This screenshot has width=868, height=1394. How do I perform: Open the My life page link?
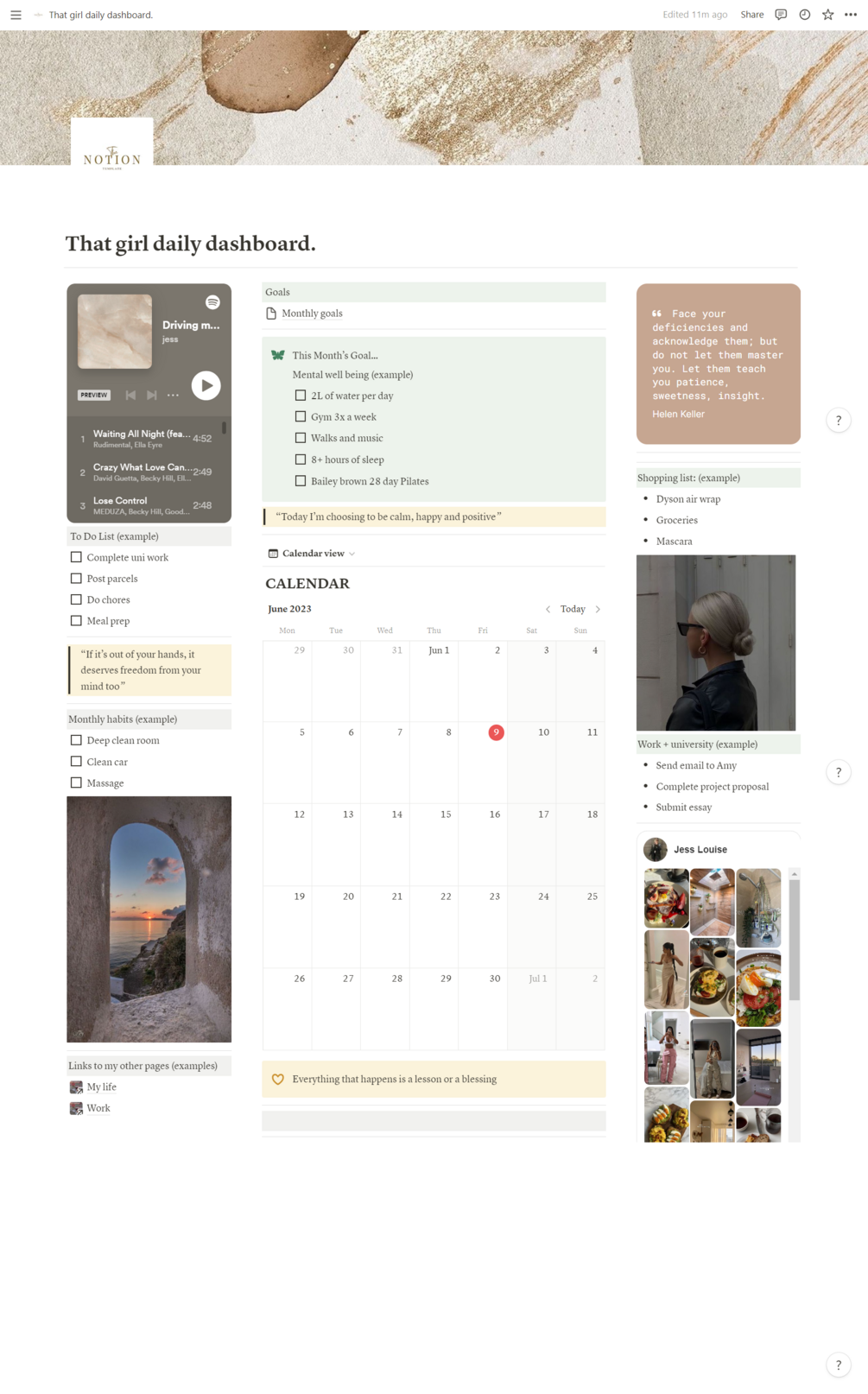click(x=101, y=1087)
